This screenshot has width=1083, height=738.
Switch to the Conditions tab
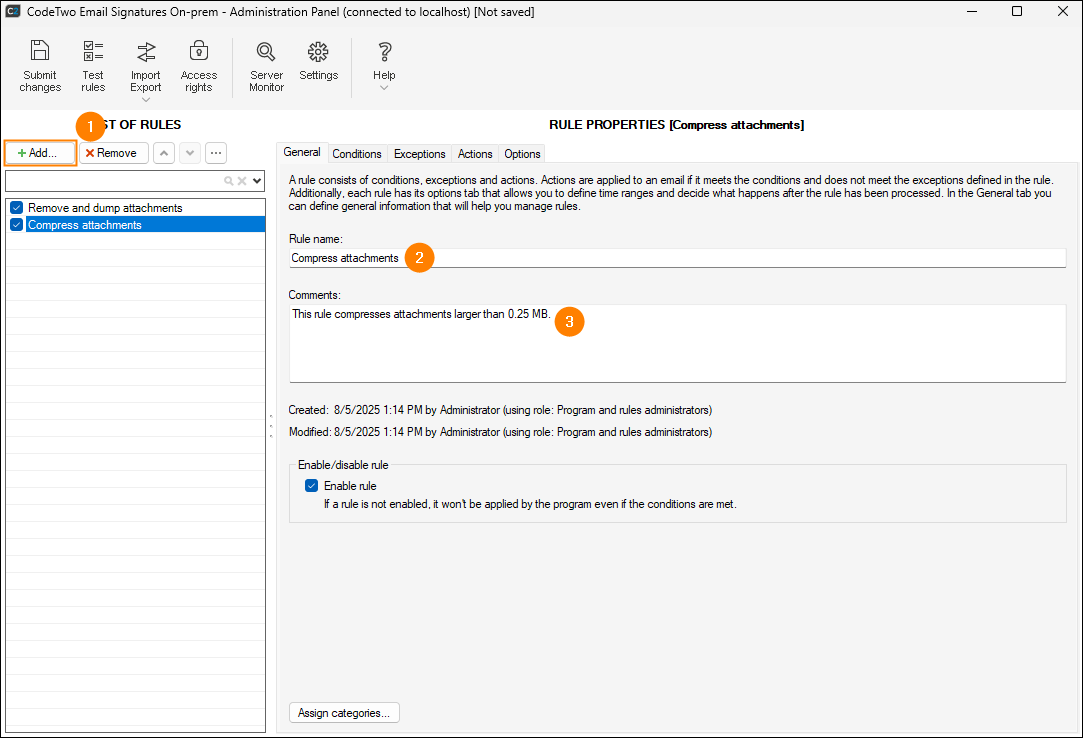click(x=357, y=154)
